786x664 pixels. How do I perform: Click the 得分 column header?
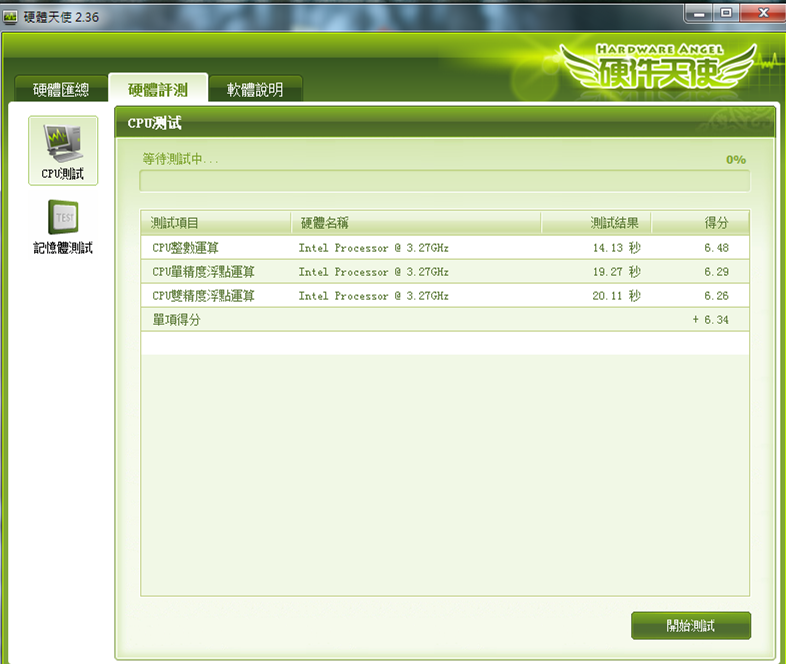[x=700, y=223]
